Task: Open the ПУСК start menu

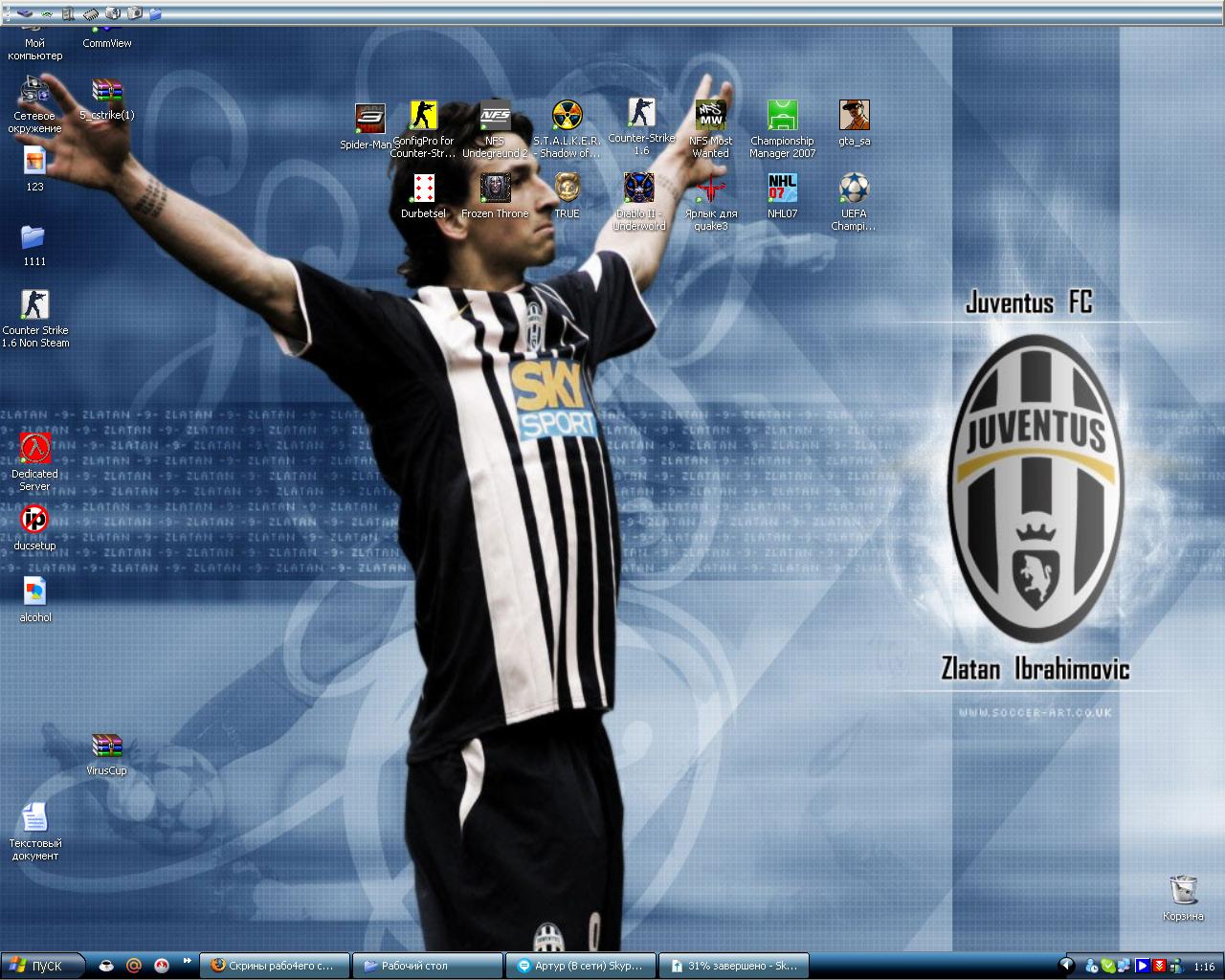Action: (41, 966)
